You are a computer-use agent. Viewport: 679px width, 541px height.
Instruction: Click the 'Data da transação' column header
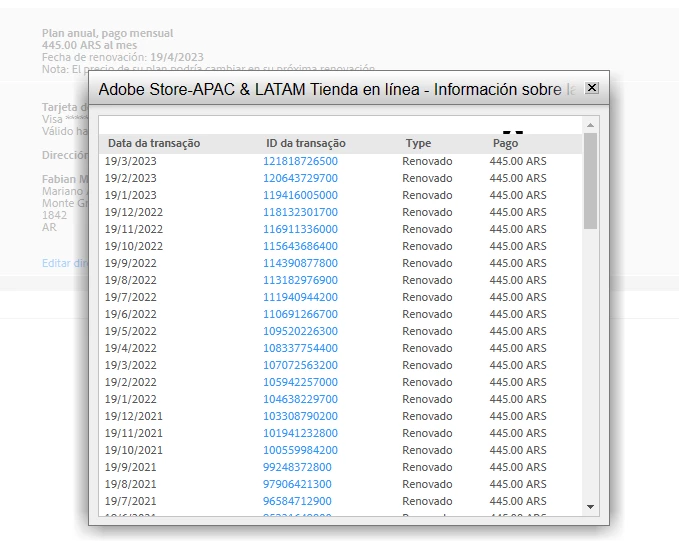tap(154, 143)
